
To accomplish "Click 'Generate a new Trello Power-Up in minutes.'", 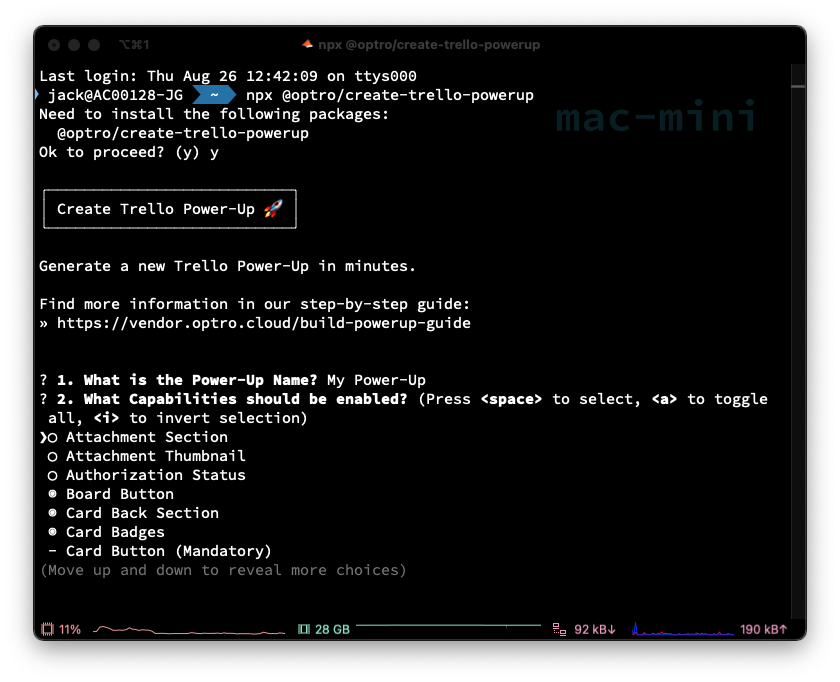I will [227, 266].
